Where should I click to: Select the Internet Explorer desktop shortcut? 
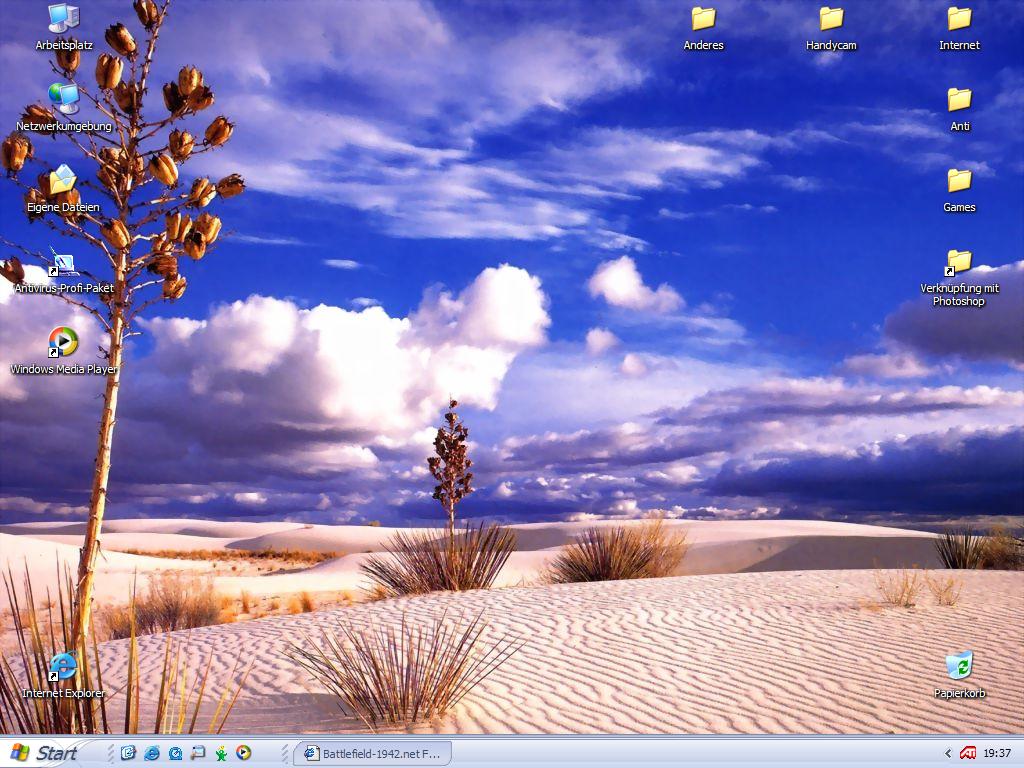coord(63,675)
